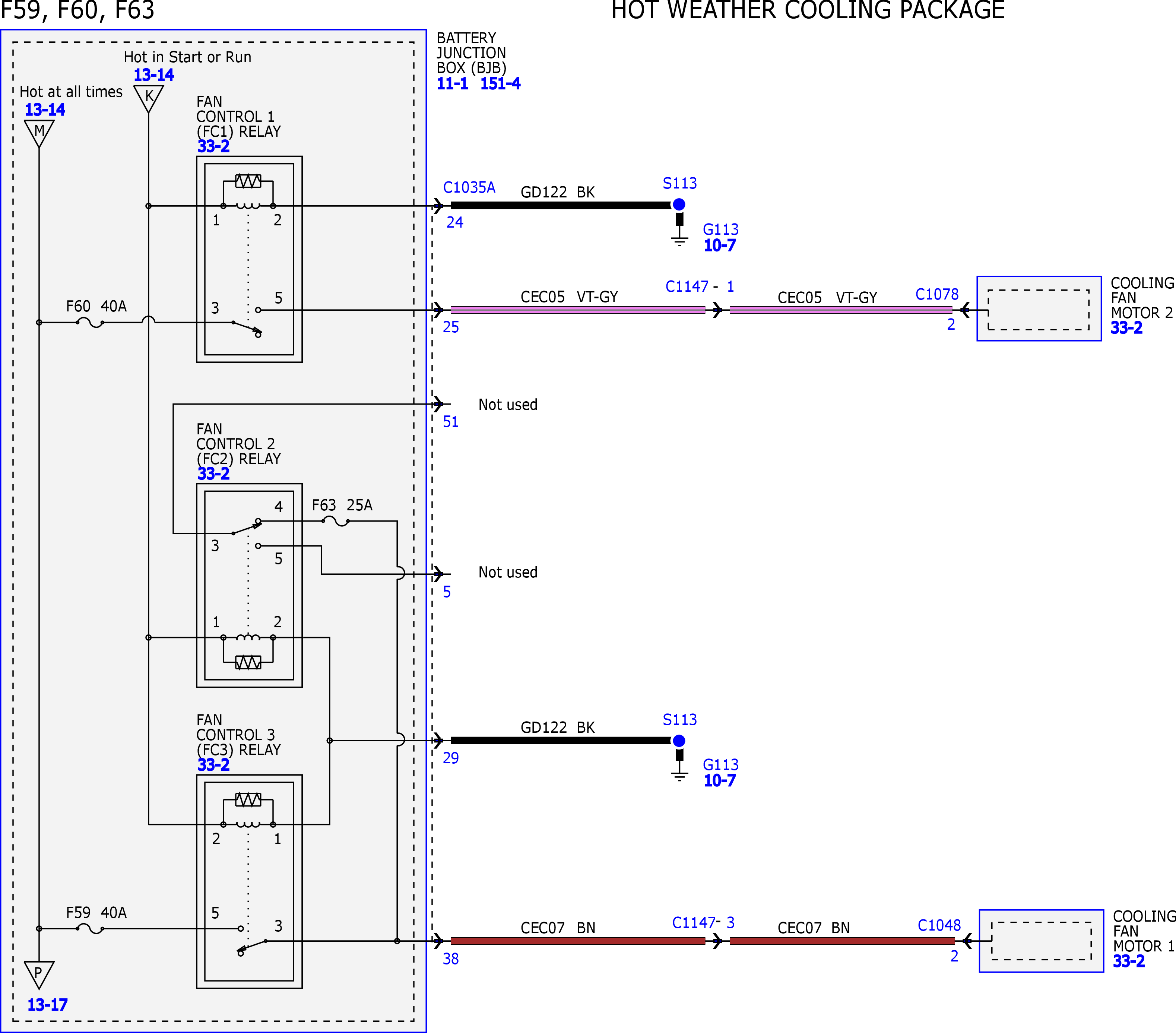
Task: Open the 13-17 reference below triangle P
Action: click(47, 1004)
